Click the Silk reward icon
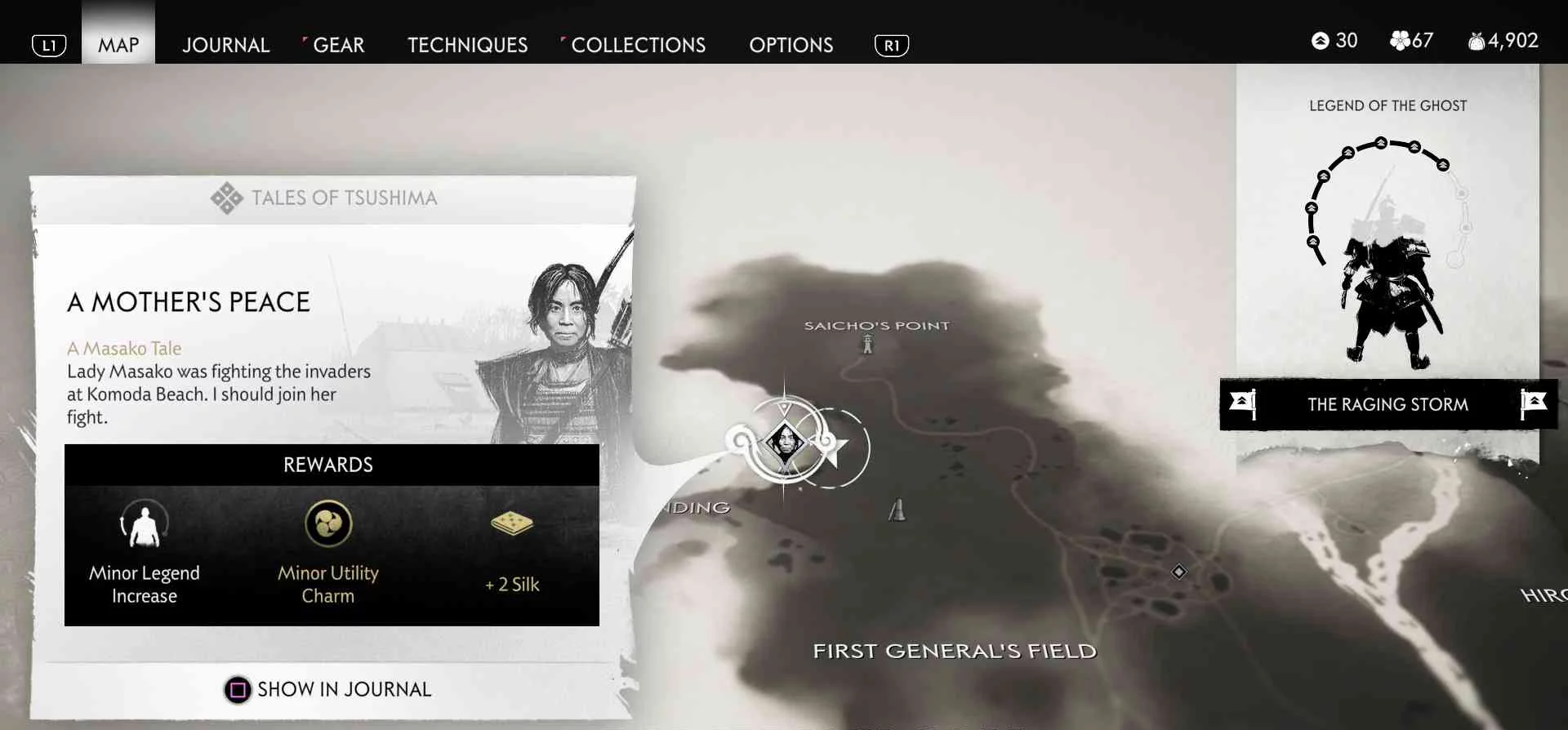Image resolution: width=1568 pixels, height=730 pixels. (512, 523)
